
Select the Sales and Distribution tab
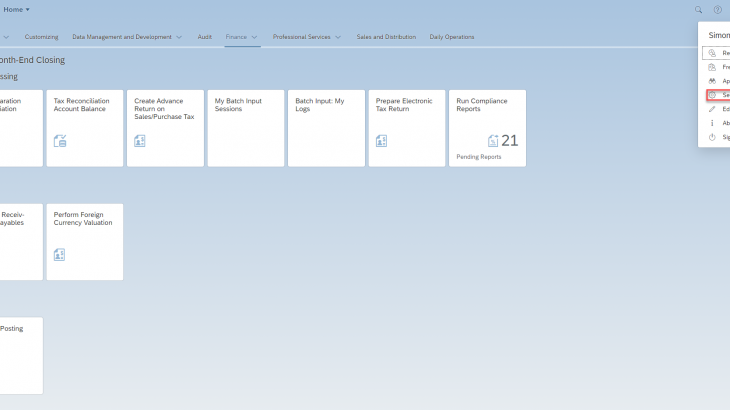point(386,37)
